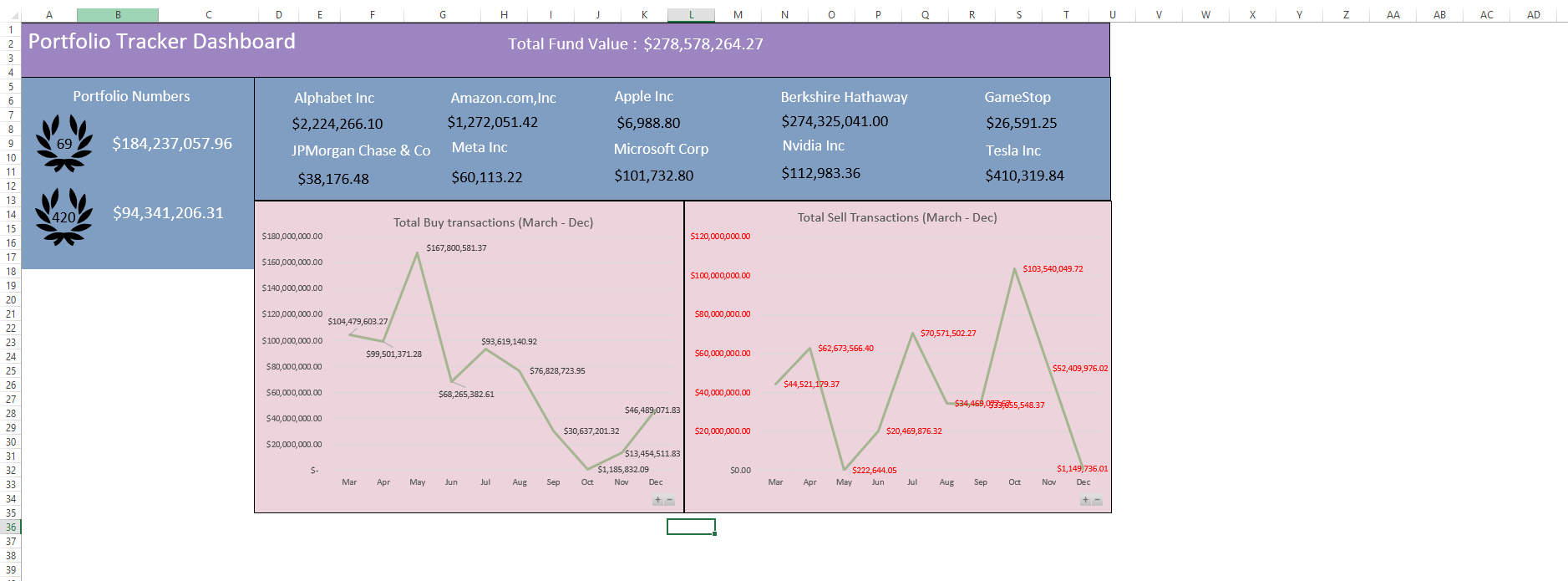Select column L header
The height and width of the screenshot is (581, 1568).
(691, 15)
